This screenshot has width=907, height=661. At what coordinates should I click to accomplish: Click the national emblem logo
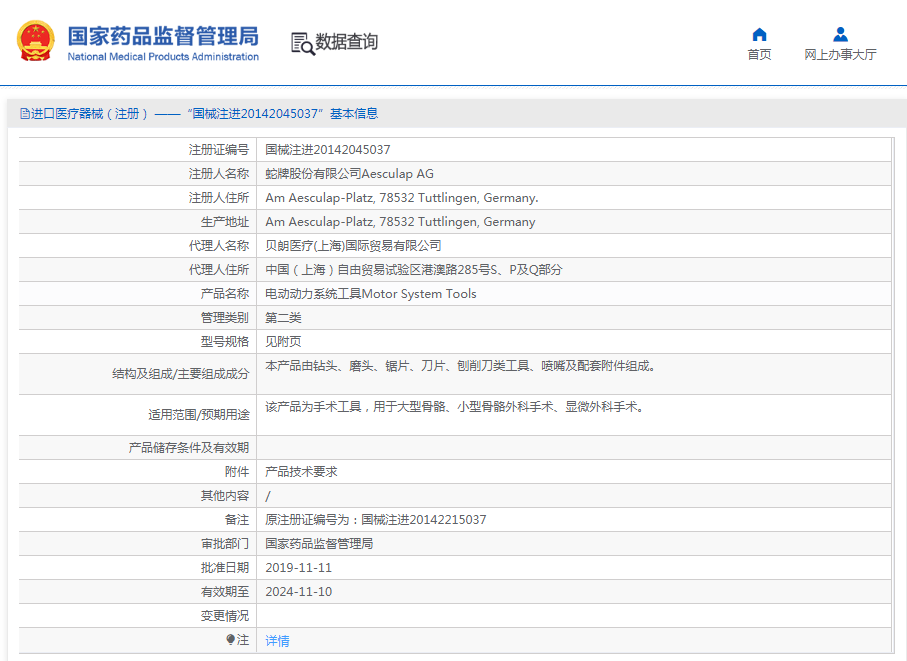pyautogui.click(x=36, y=42)
